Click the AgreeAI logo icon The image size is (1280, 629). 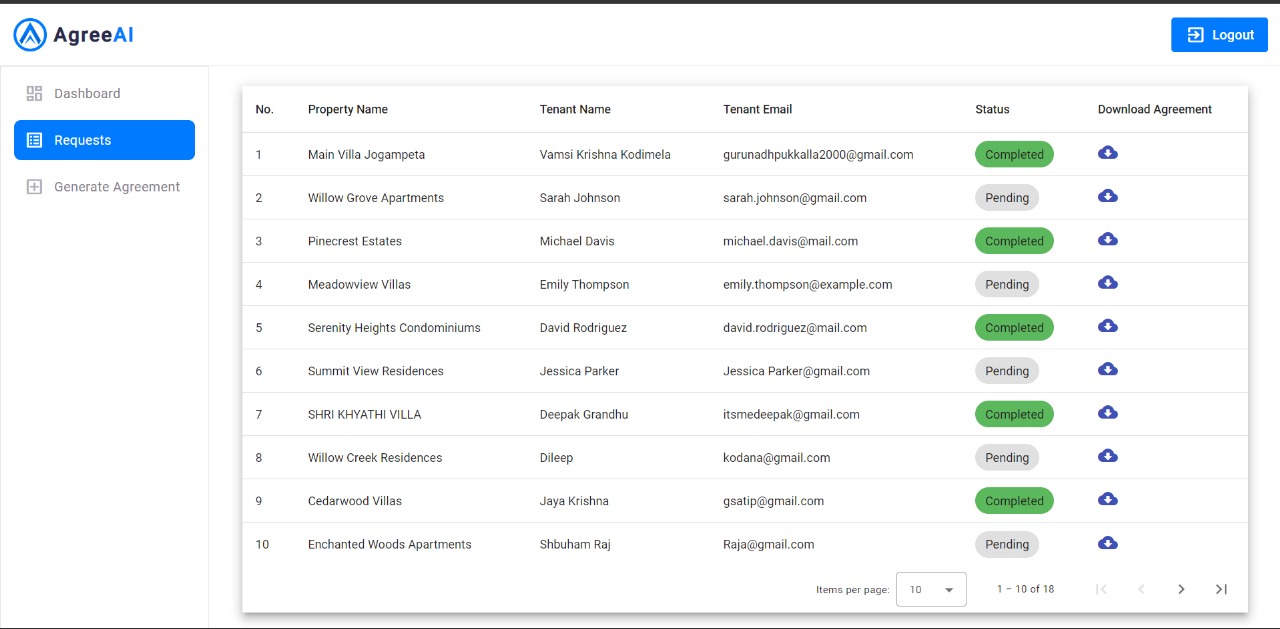[x=30, y=35]
